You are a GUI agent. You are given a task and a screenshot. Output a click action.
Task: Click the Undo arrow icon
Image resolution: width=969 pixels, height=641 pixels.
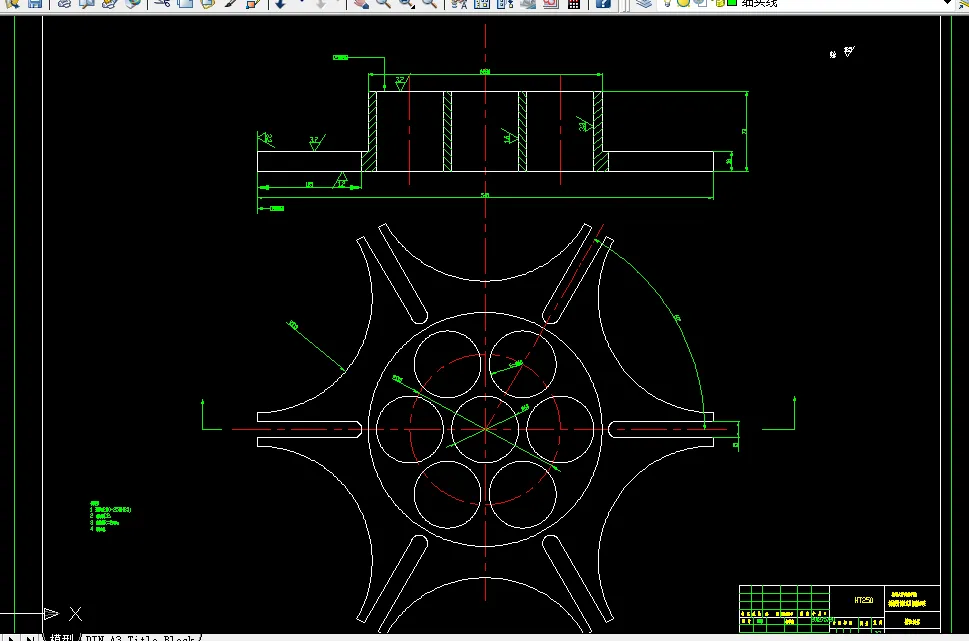pyautogui.click(x=281, y=3)
